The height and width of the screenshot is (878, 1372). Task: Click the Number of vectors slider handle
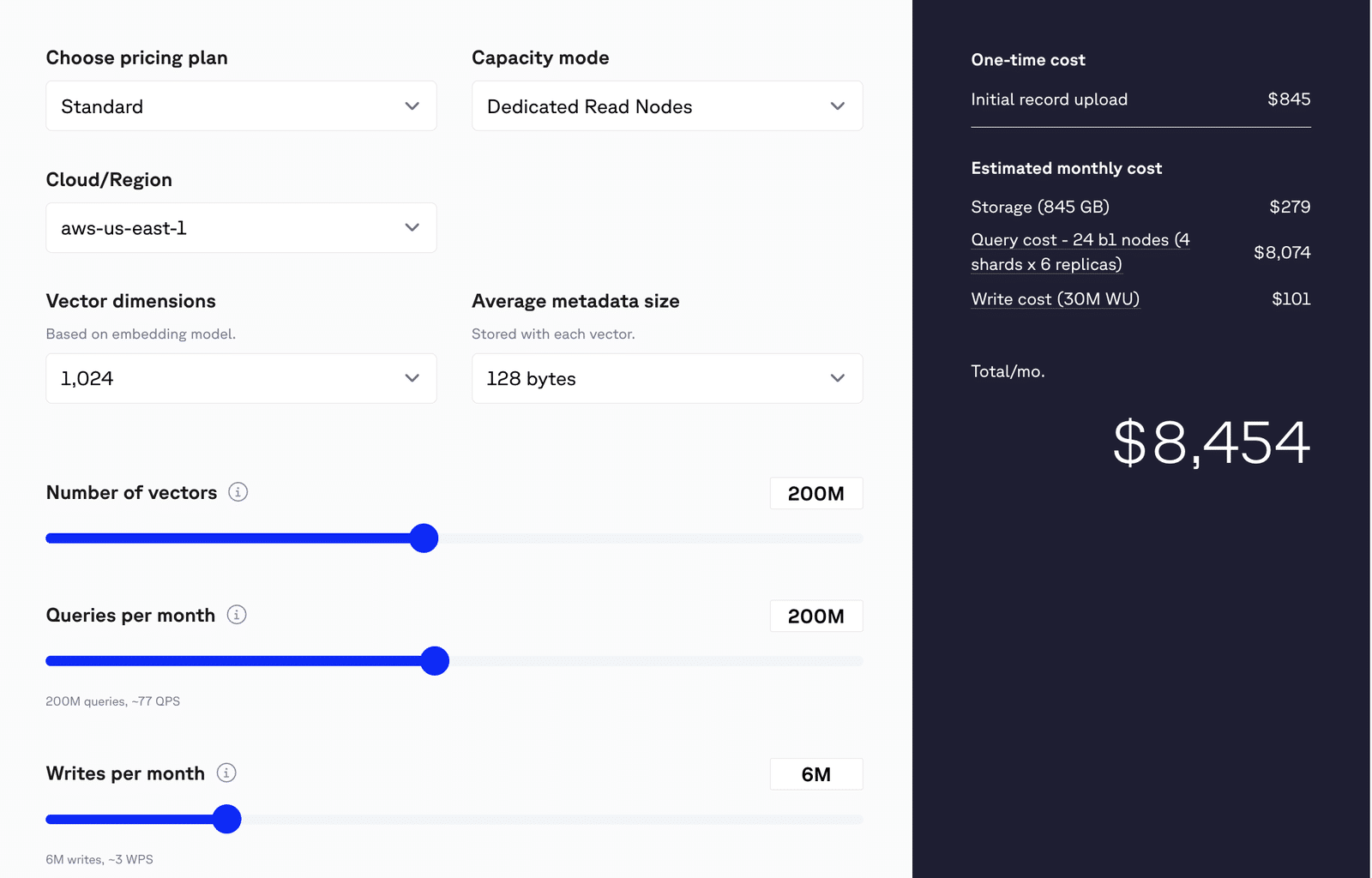click(424, 538)
